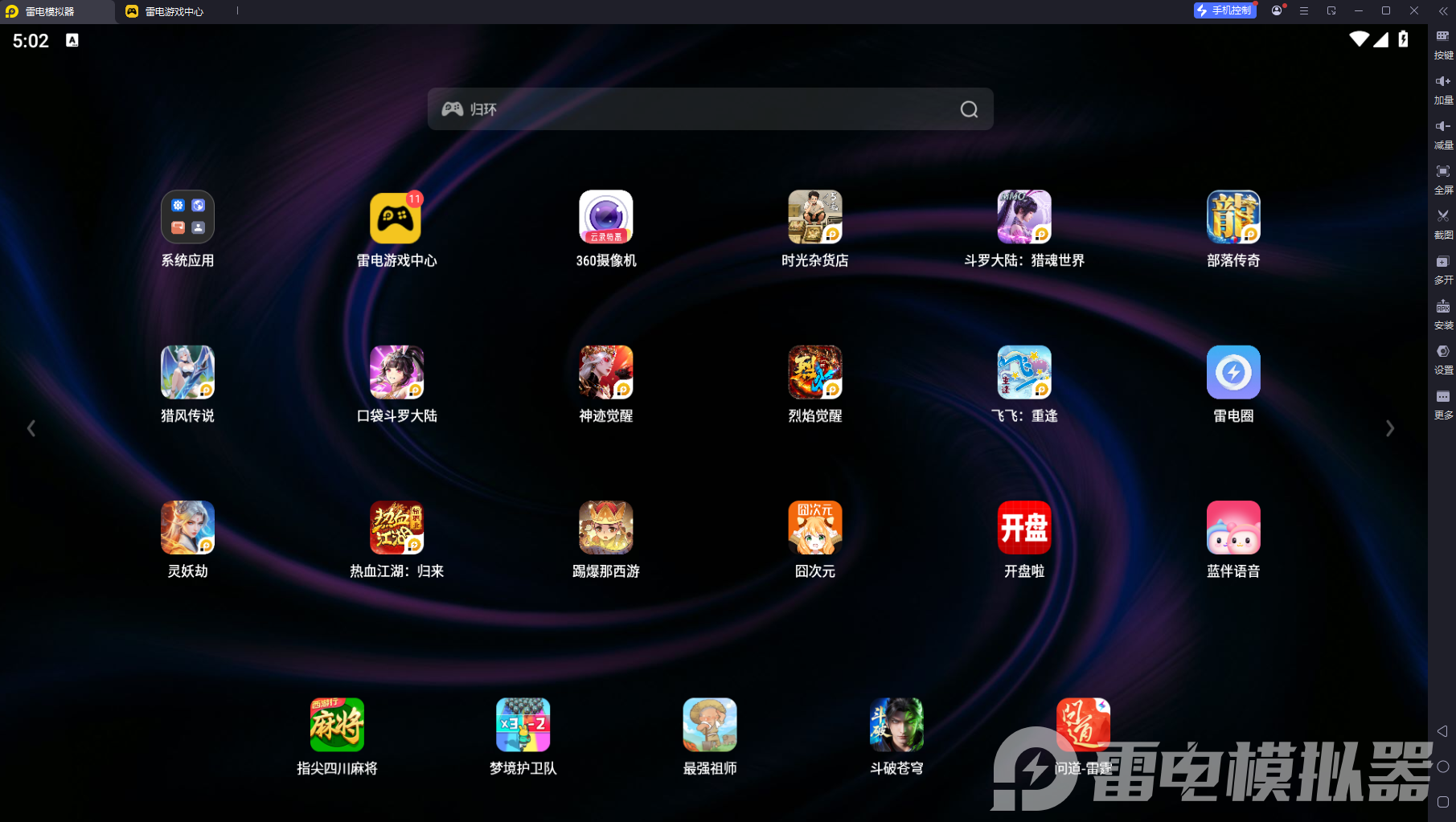This screenshot has width=1456, height=822.
Task: Click the 手机控制 button
Action: pos(1225,10)
